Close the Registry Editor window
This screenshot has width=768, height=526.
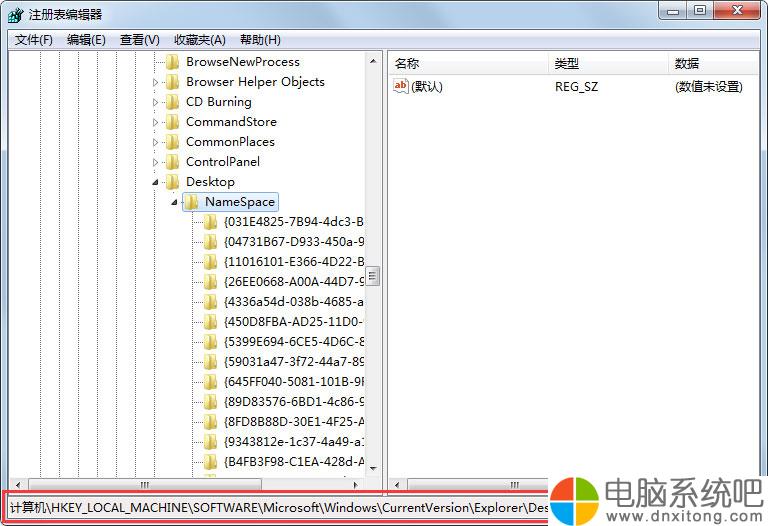(738, 10)
